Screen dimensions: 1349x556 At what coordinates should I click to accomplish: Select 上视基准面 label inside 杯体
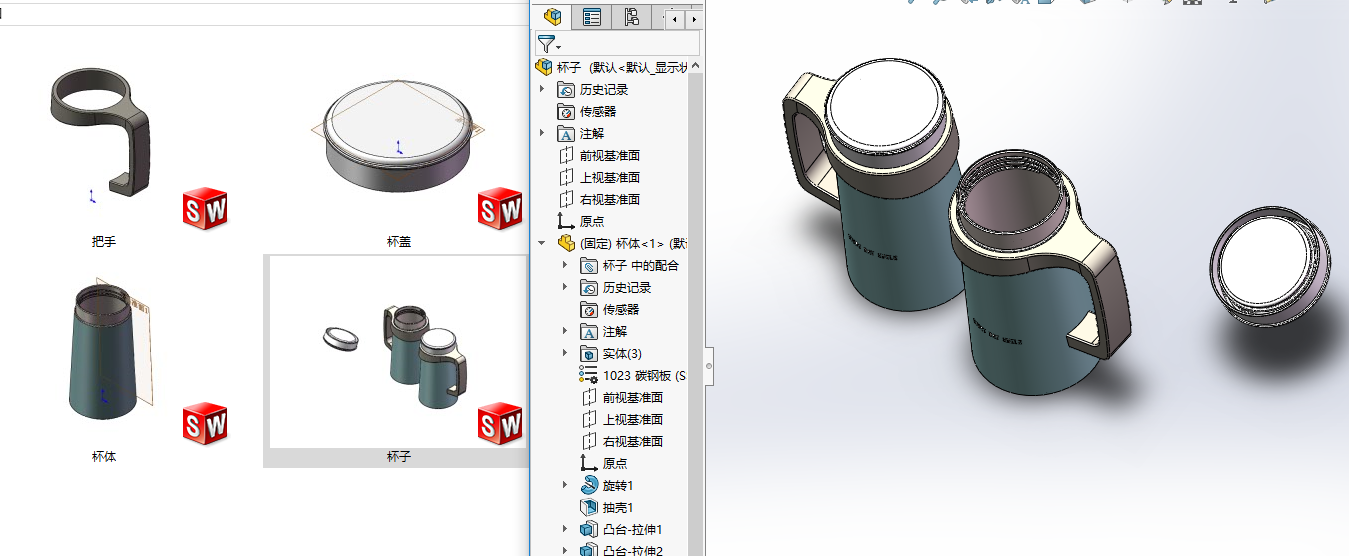coord(633,419)
